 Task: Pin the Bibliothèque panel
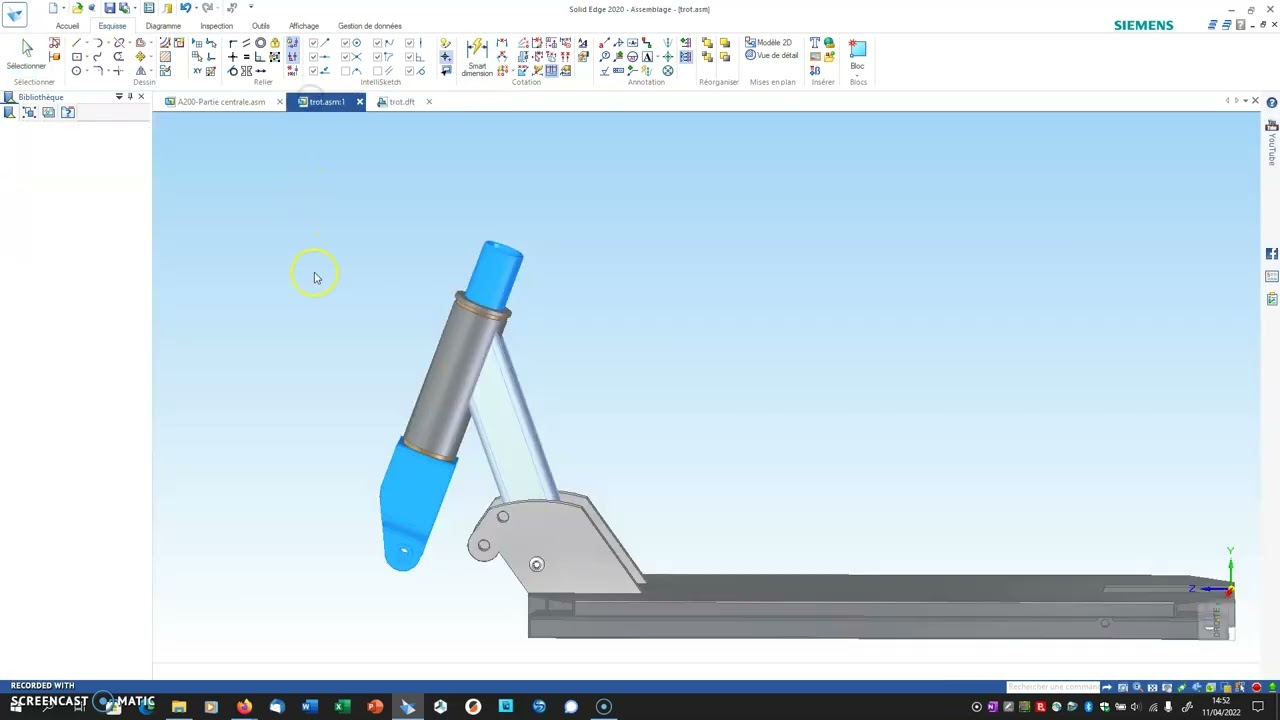coord(130,97)
